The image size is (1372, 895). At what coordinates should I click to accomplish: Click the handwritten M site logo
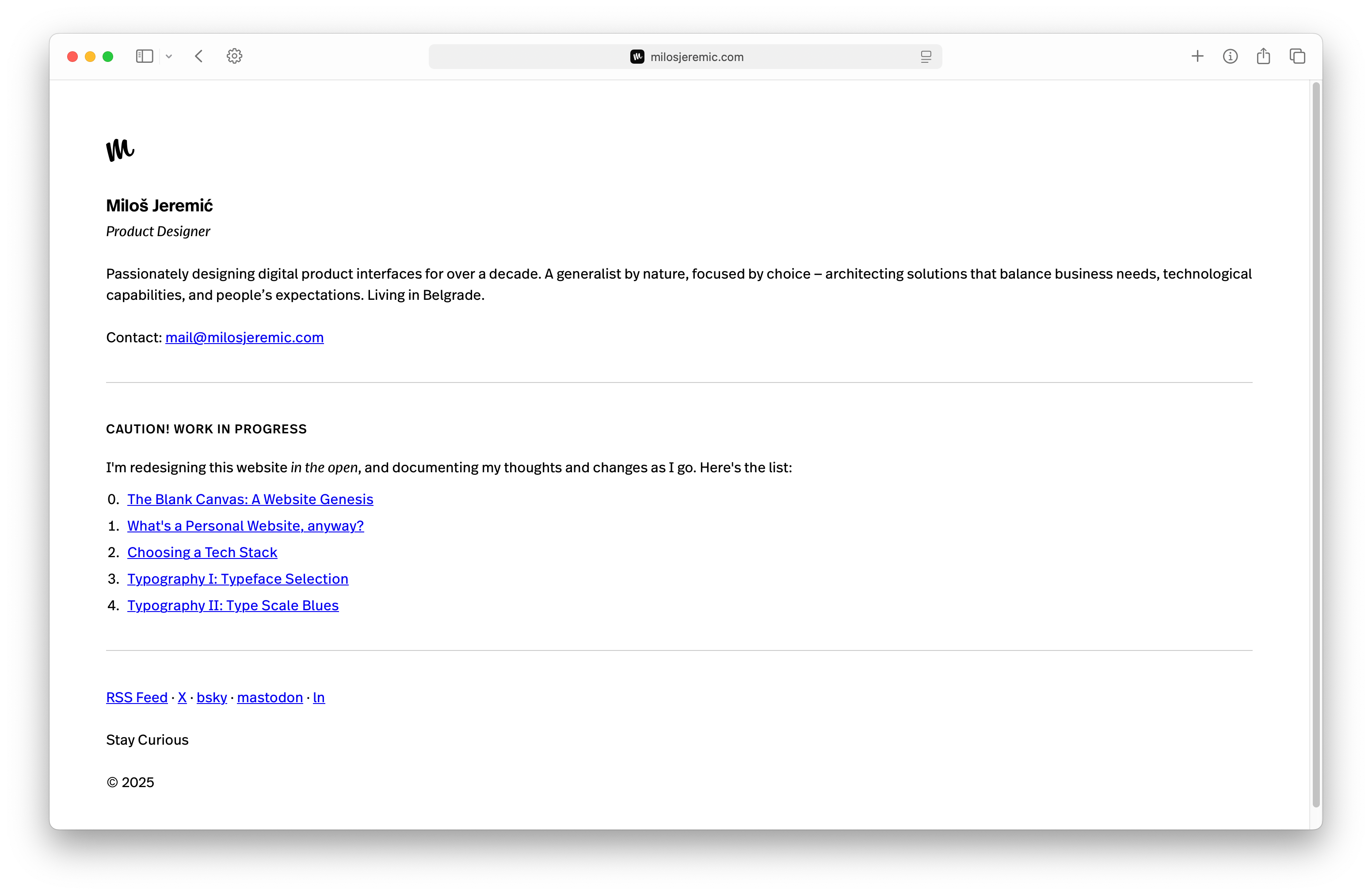[120, 150]
